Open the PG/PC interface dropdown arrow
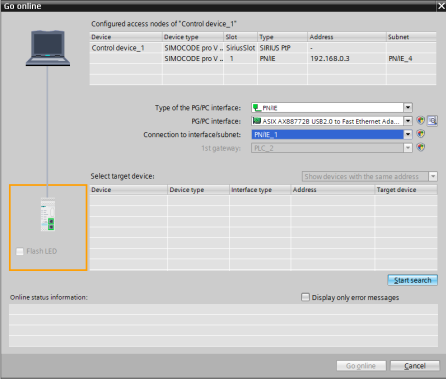Screen dimensions: 446x379 tap(408, 121)
